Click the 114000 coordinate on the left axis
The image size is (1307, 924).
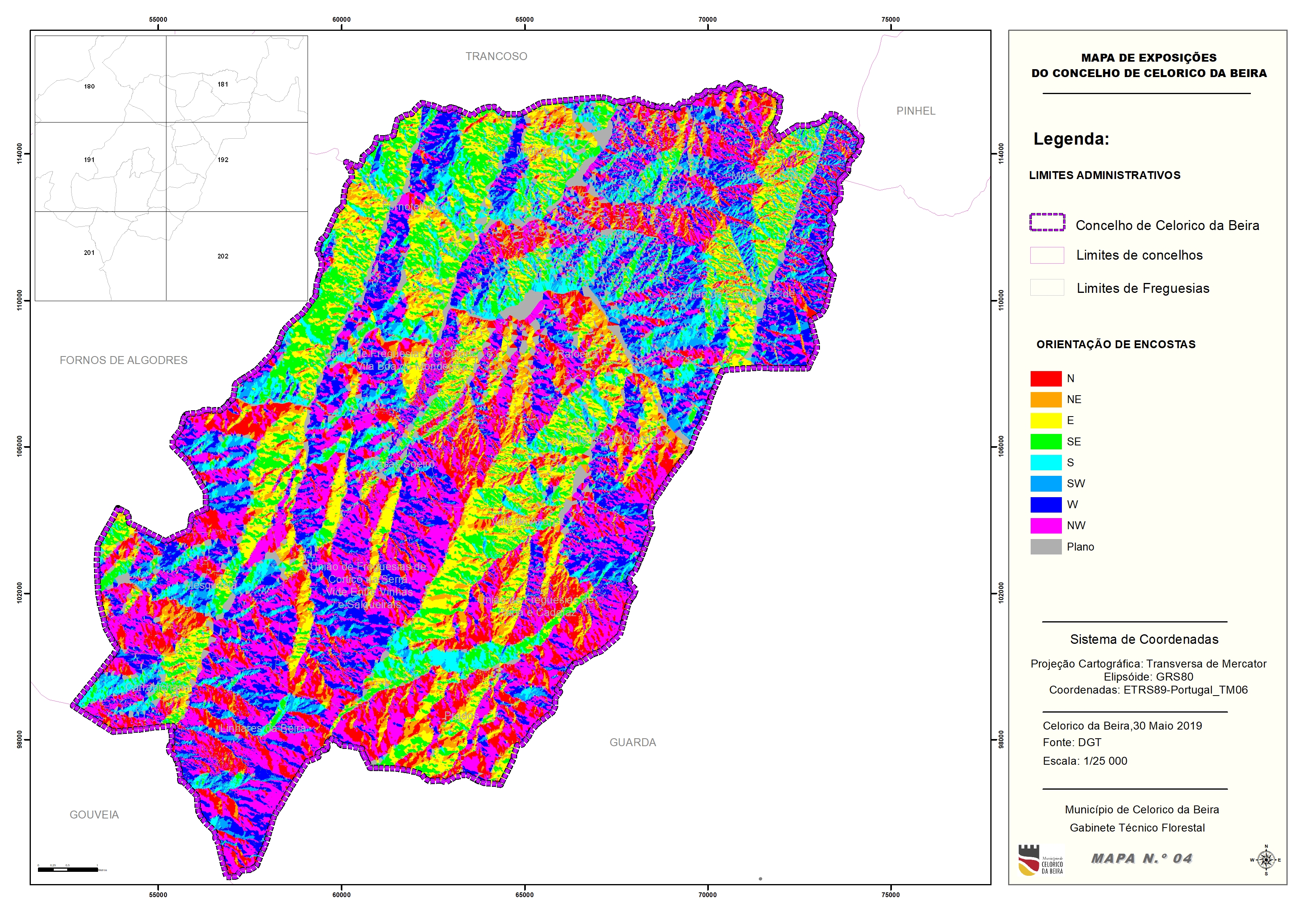click(20, 154)
